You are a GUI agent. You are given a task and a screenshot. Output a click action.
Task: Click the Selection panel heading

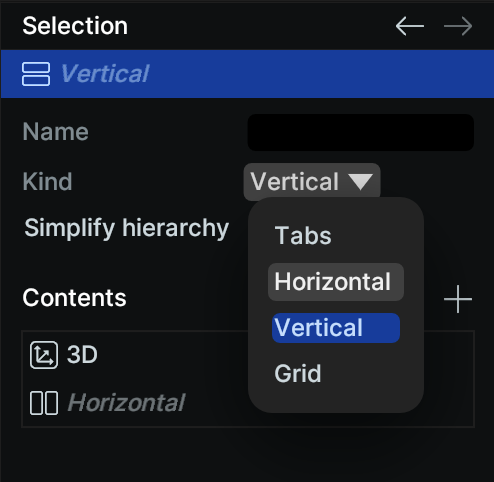pyautogui.click(x=75, y=26)
